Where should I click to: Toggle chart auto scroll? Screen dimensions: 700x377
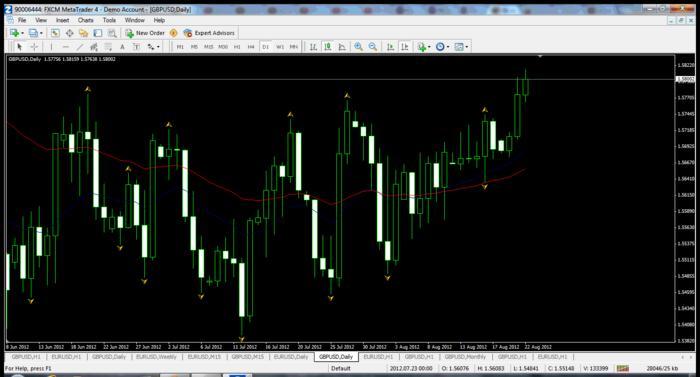pos(390,46)
